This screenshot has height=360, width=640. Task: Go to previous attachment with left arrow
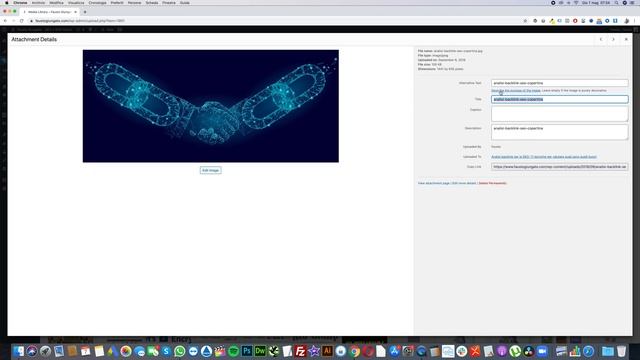click(601, 40)
